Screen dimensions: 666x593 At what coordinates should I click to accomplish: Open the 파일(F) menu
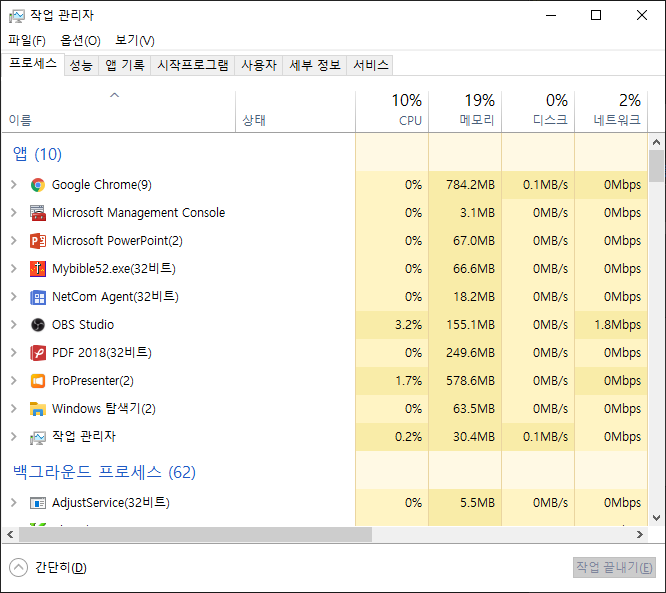pos(27,41)
